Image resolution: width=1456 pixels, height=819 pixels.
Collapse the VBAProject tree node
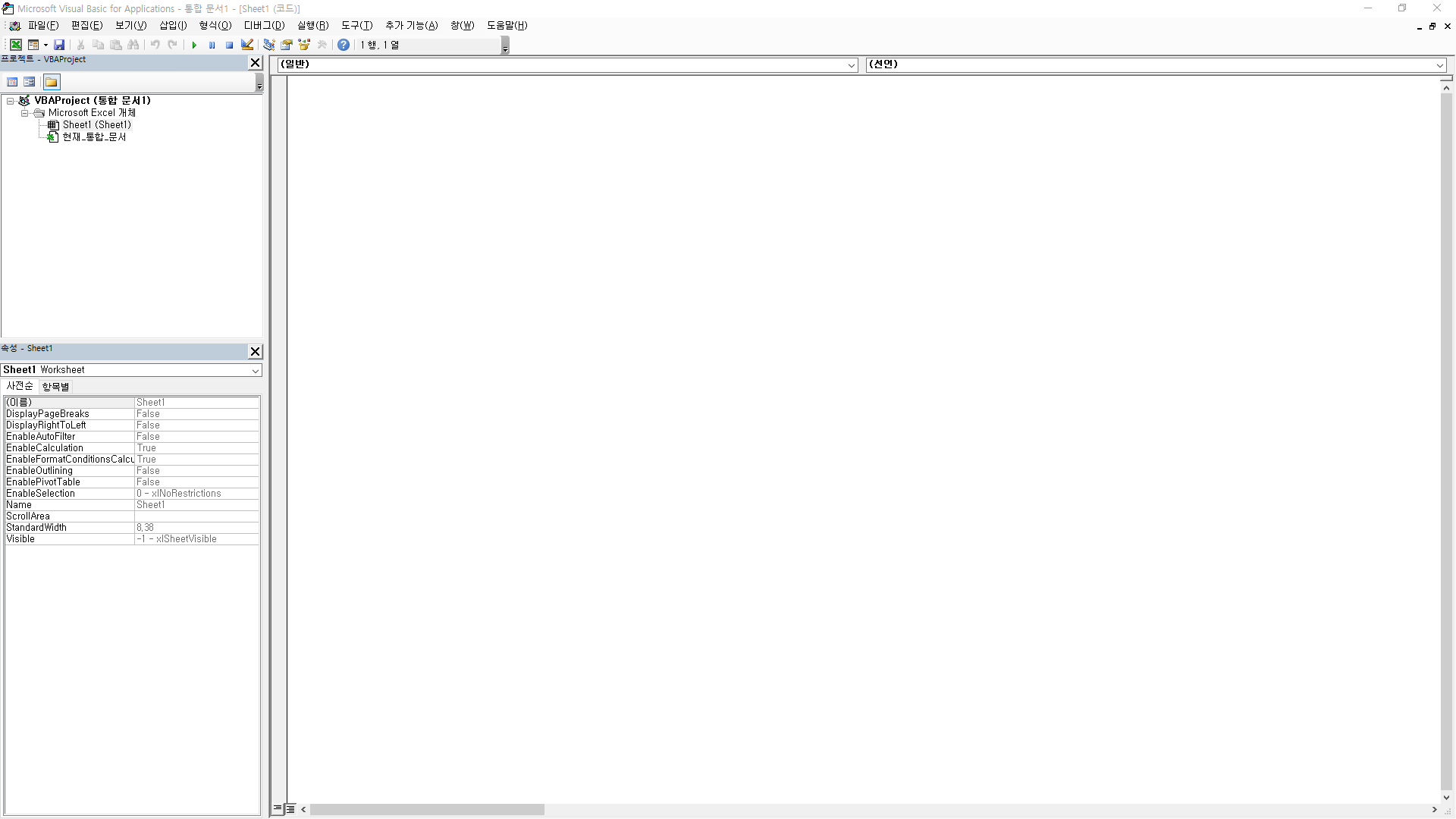click(11, 101)
